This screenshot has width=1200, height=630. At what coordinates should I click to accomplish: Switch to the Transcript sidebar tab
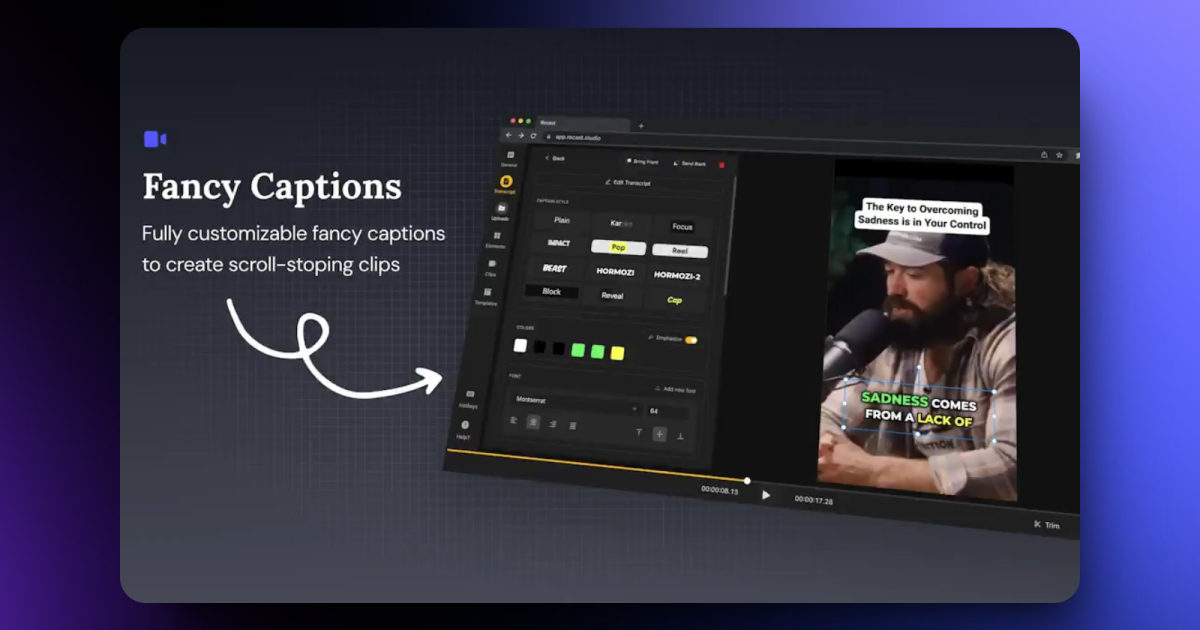pyautogui.click(x=506, y=184)
